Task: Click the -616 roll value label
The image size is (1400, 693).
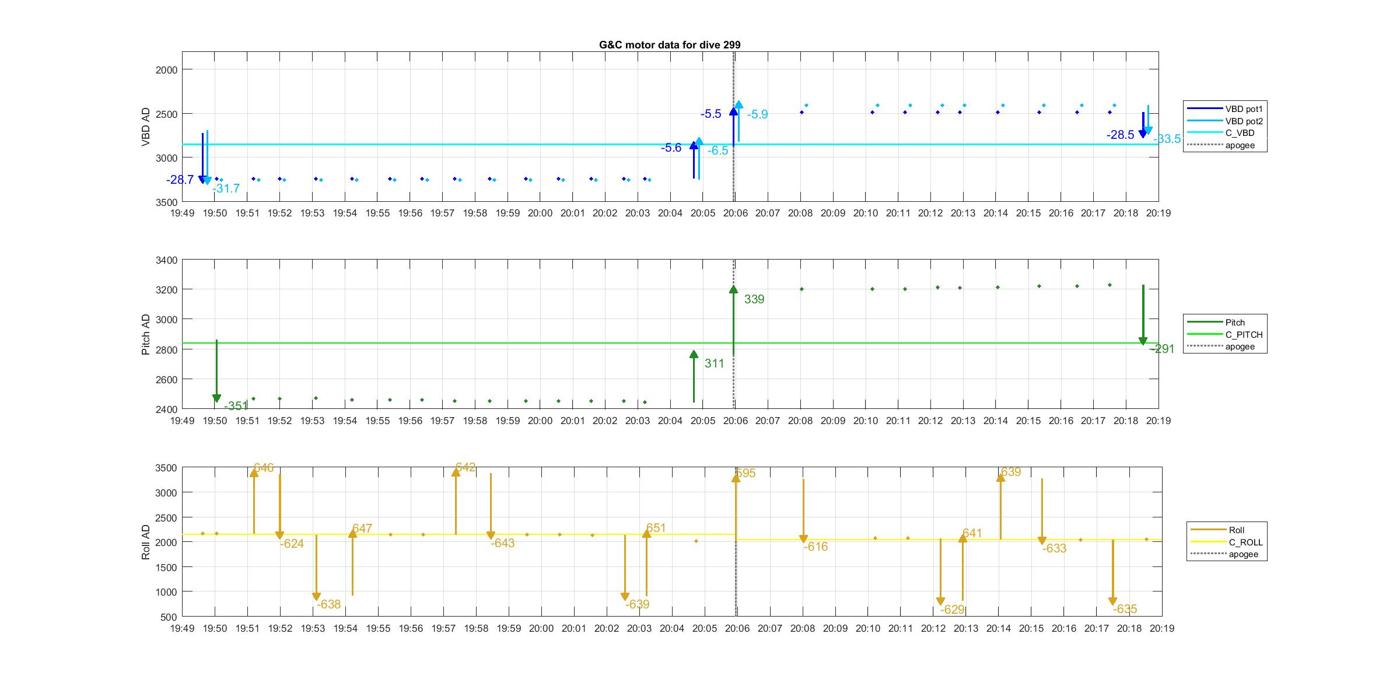Action: pos(816,547)
